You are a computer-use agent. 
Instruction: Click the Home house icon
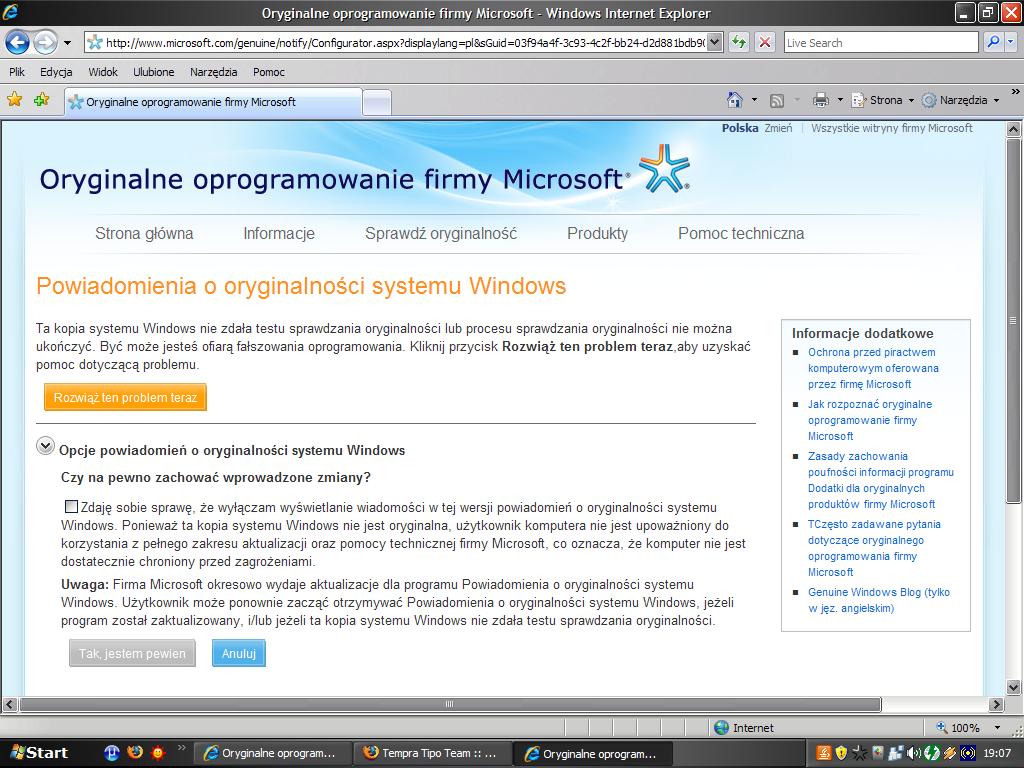735,100
